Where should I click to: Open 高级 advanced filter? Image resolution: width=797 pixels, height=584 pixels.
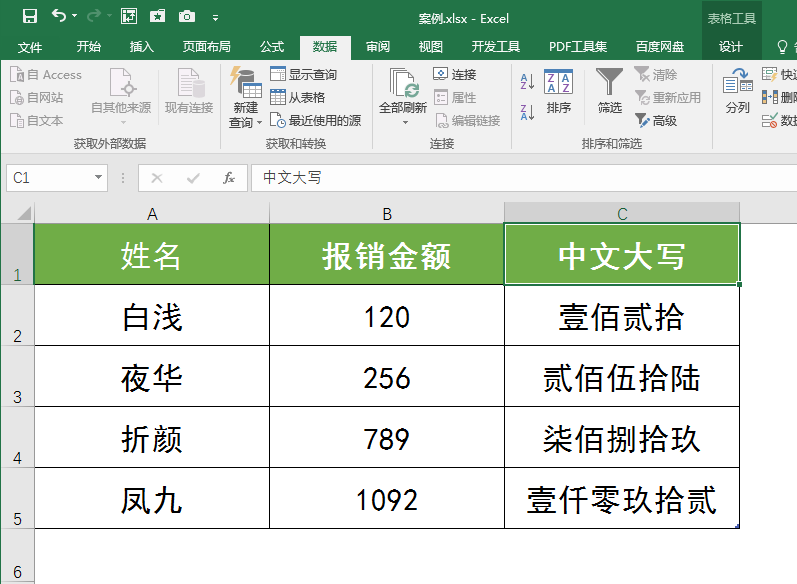[656, 121]
